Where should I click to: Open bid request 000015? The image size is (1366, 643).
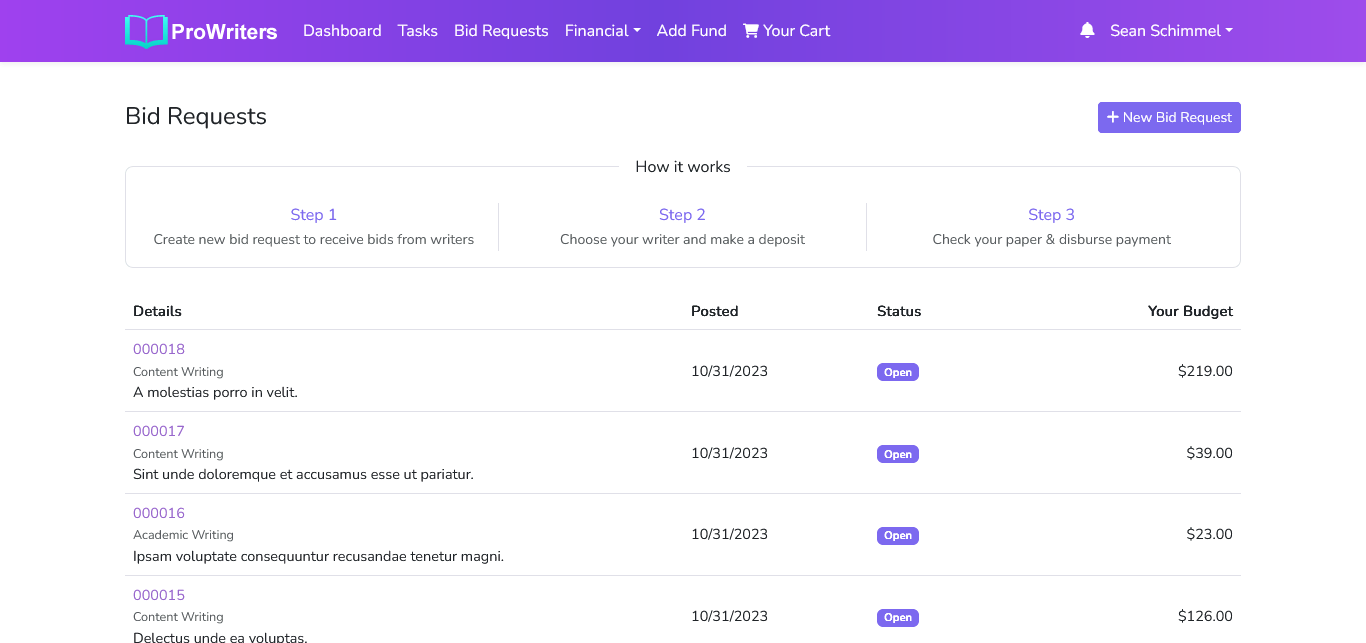[159, 595]
